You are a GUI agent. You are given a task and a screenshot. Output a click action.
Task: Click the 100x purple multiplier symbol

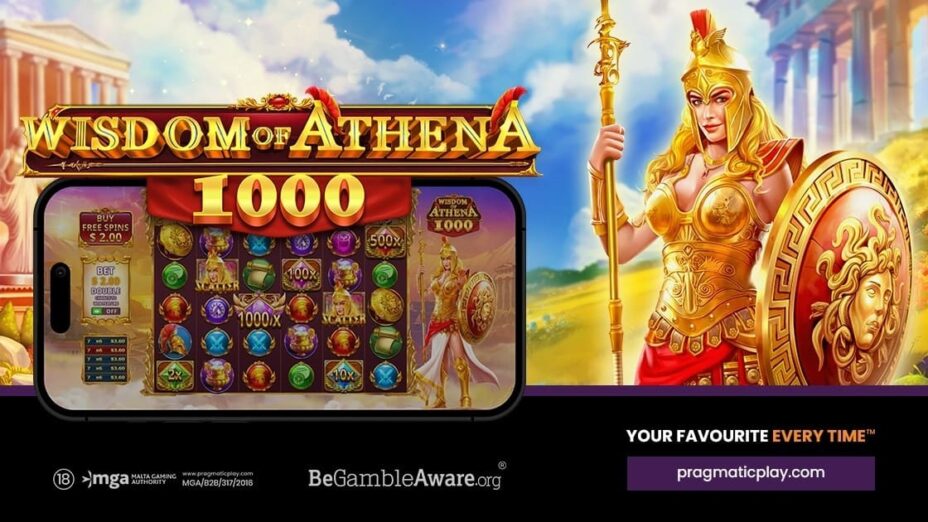coord(301,275)
